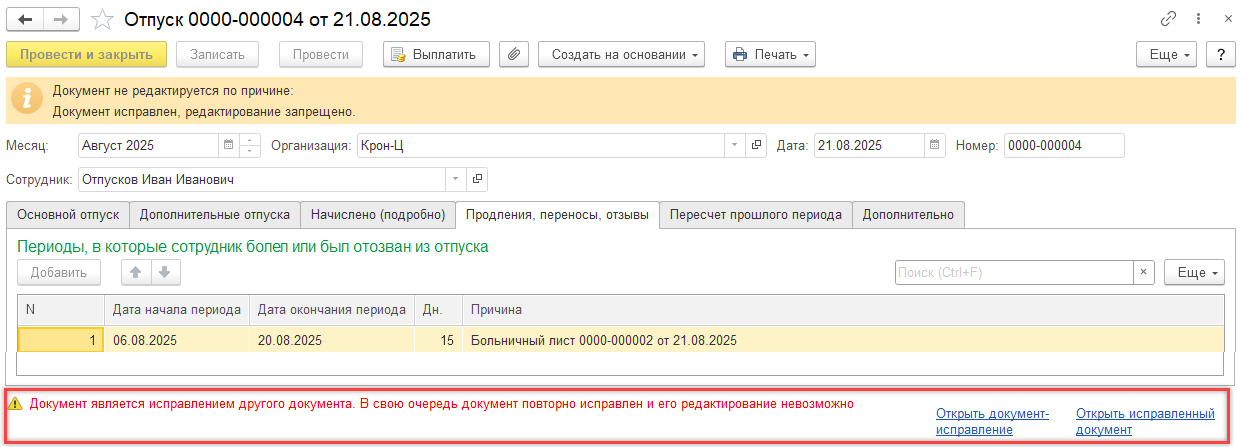Click the Записать button

pos(217,54)
